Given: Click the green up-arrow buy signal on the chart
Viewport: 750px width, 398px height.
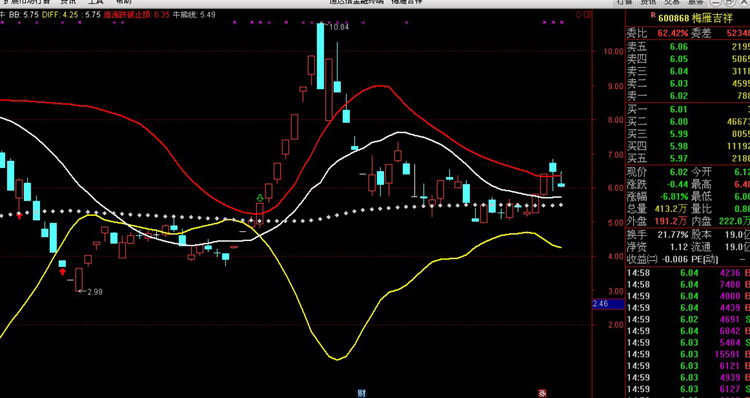Looking at the screenshot, I should pos(260,198).
